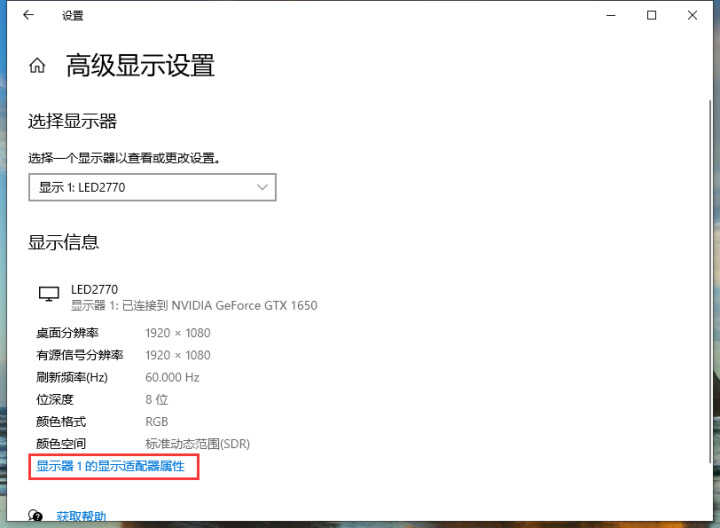This screenshot has width=720, height=528.
Task: Open display adapter properties for Display 1
Action: pyautogui.click(x=110, y=466)
